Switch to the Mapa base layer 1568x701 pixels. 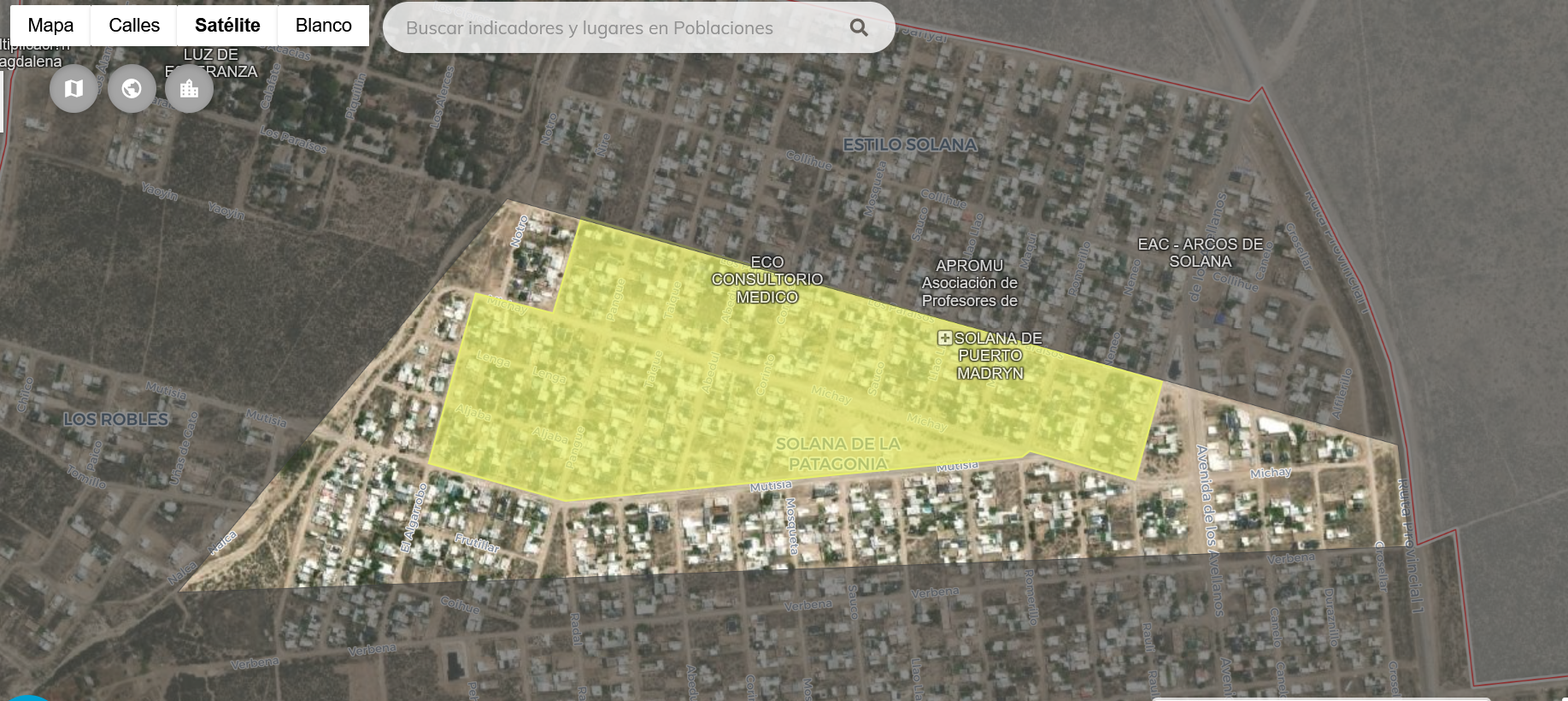coord(50,26)
